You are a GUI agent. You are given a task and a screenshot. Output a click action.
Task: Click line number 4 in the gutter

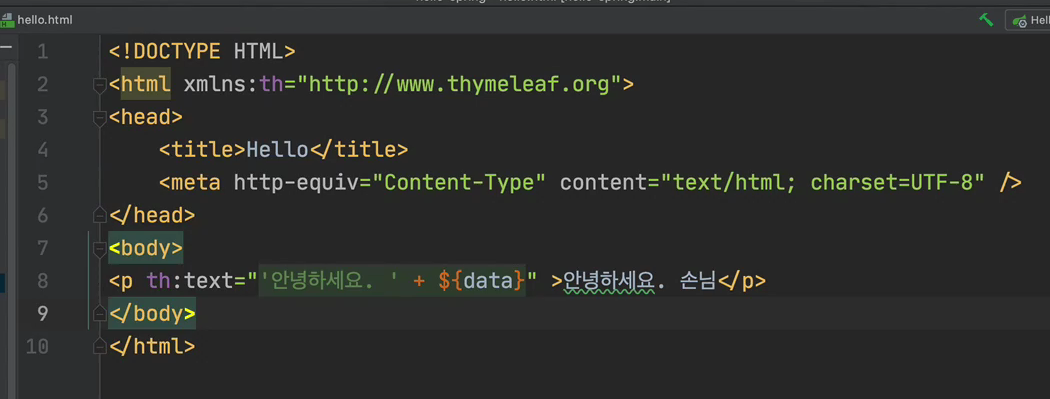click(x=42, y=150)
